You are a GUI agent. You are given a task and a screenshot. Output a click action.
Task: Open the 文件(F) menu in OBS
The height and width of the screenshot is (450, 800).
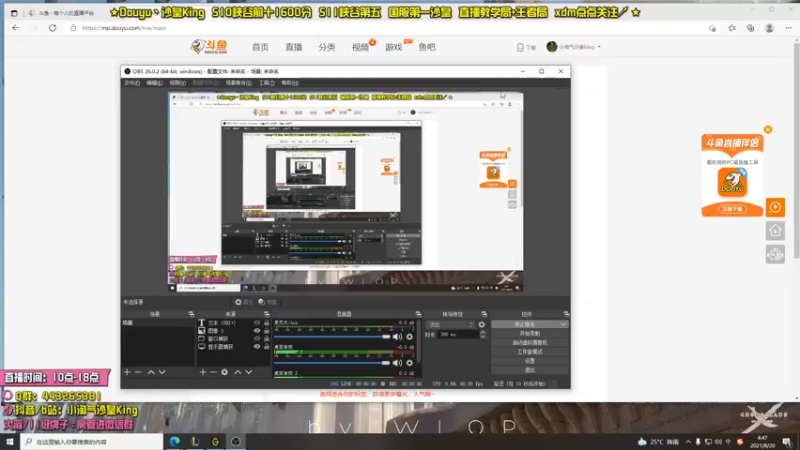132,83
